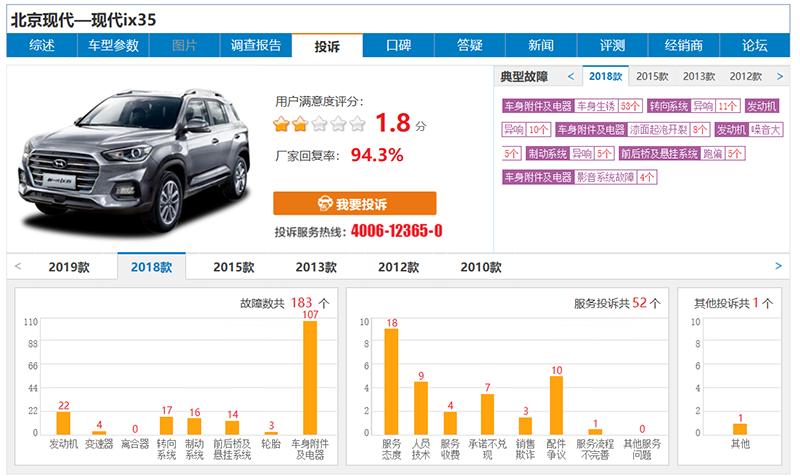Click next arrow in 典型故障 year tabs

click(780, 77)
